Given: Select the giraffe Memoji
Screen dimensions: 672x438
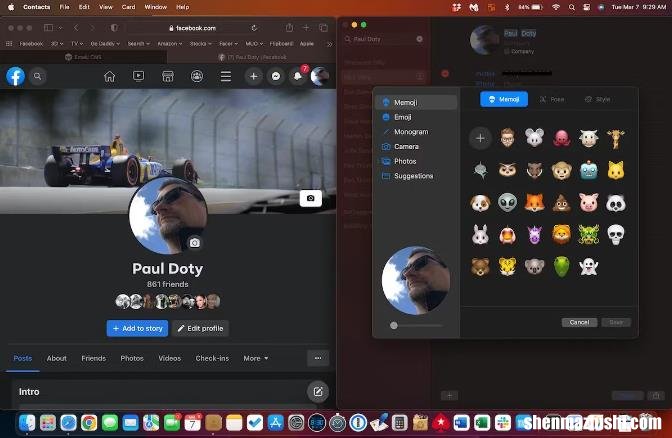Looking at the screenshot, I should (x=615, y=139).
